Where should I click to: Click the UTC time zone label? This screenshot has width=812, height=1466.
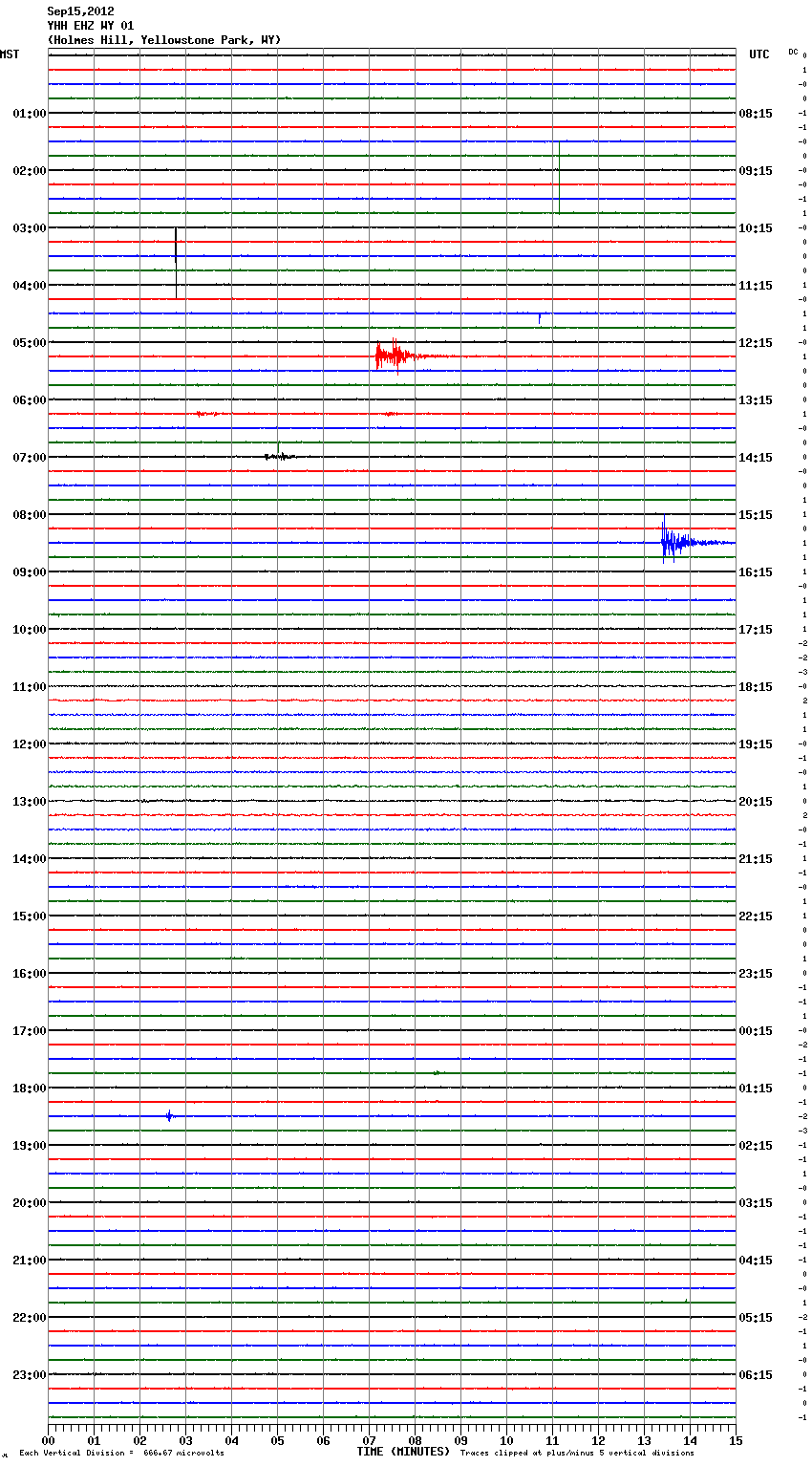(759, 54)
